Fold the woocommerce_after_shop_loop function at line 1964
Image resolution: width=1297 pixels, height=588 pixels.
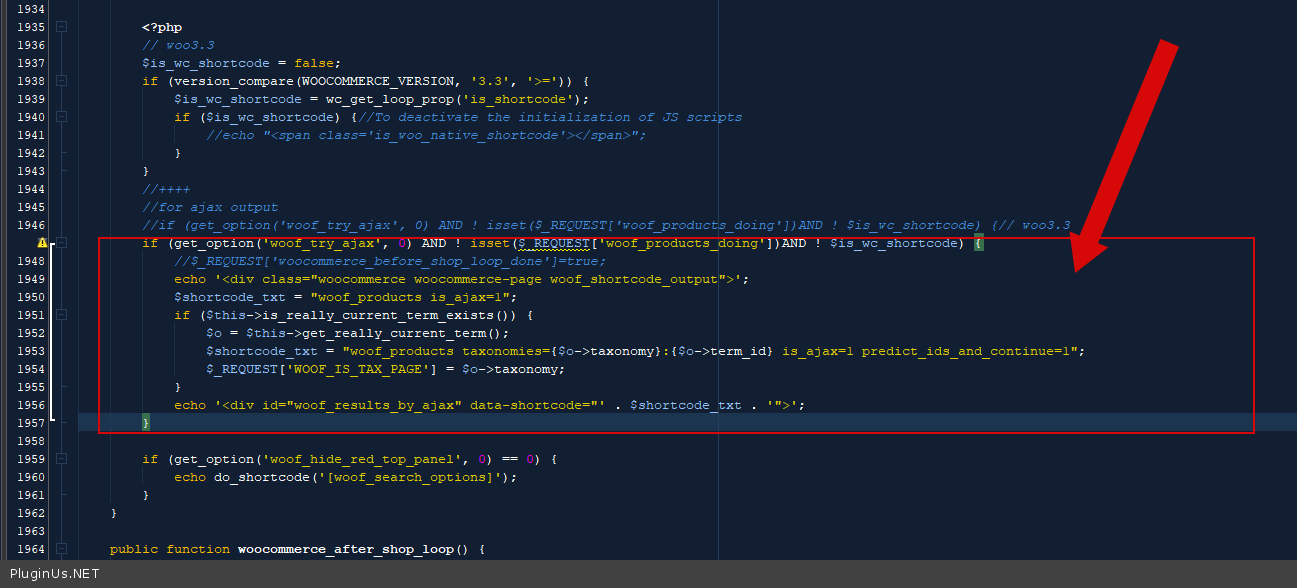coord(61,549)
